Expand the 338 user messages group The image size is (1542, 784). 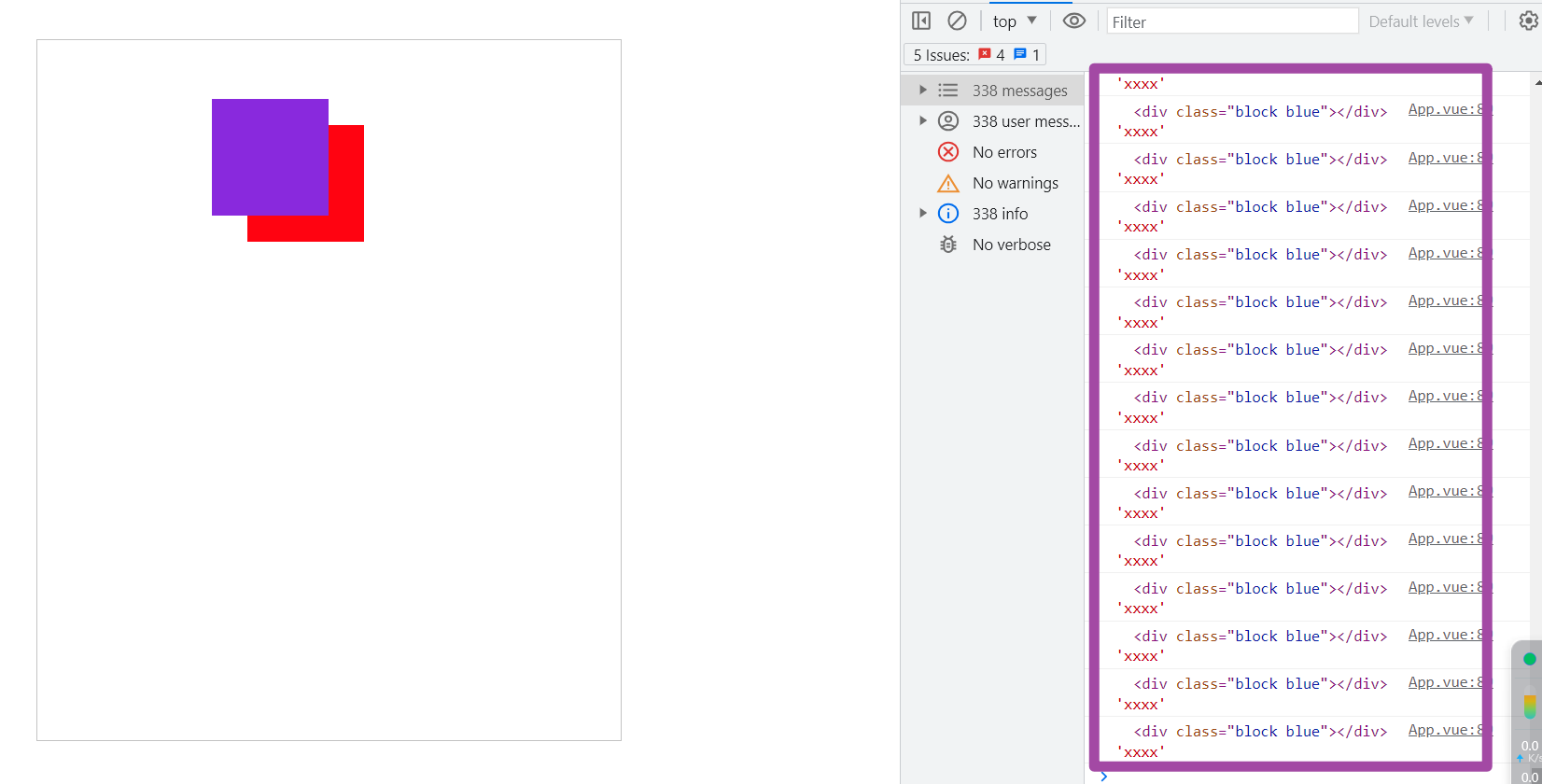[x=992, y=121]
